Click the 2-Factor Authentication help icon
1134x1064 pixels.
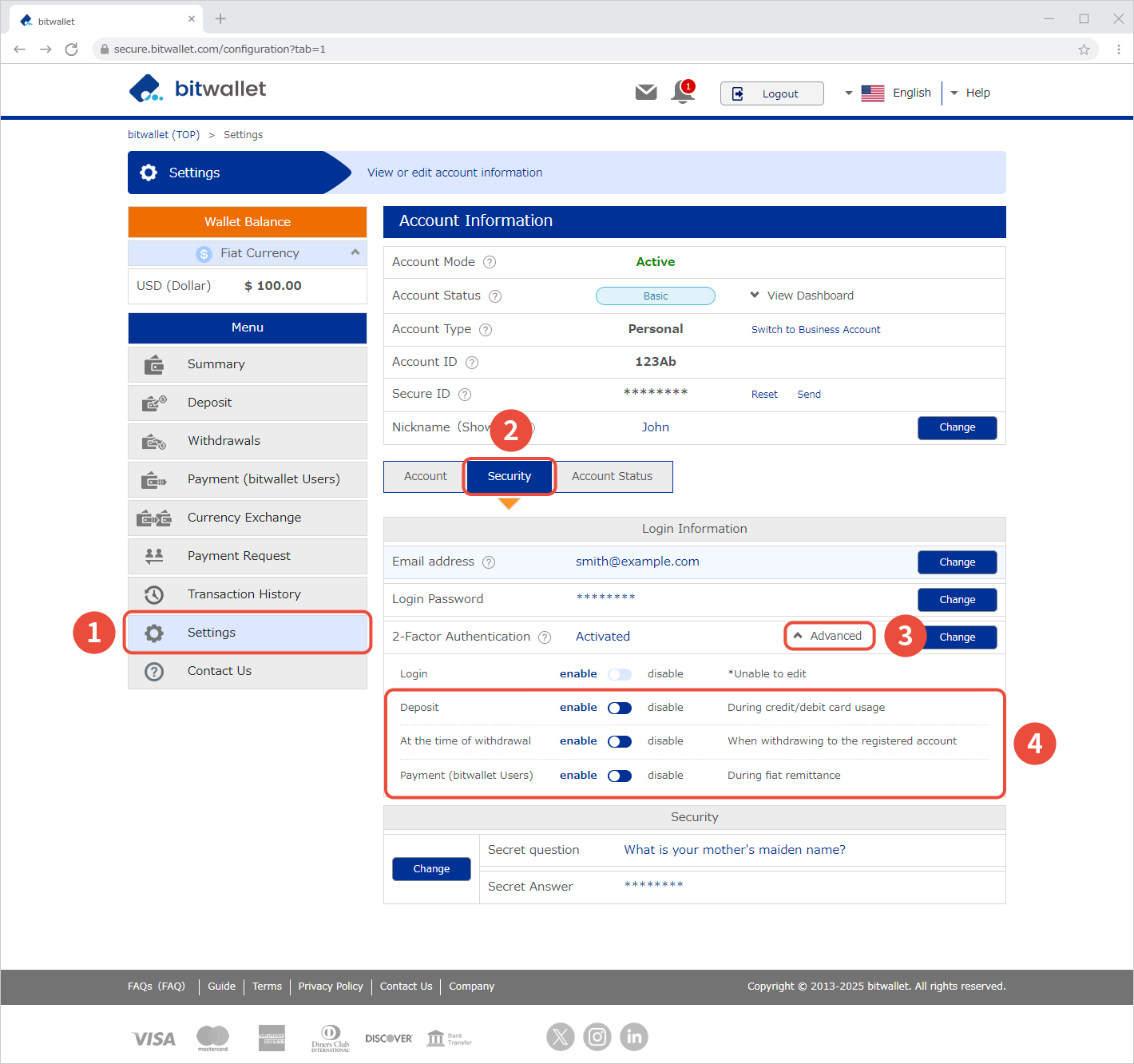click(545, 637)
